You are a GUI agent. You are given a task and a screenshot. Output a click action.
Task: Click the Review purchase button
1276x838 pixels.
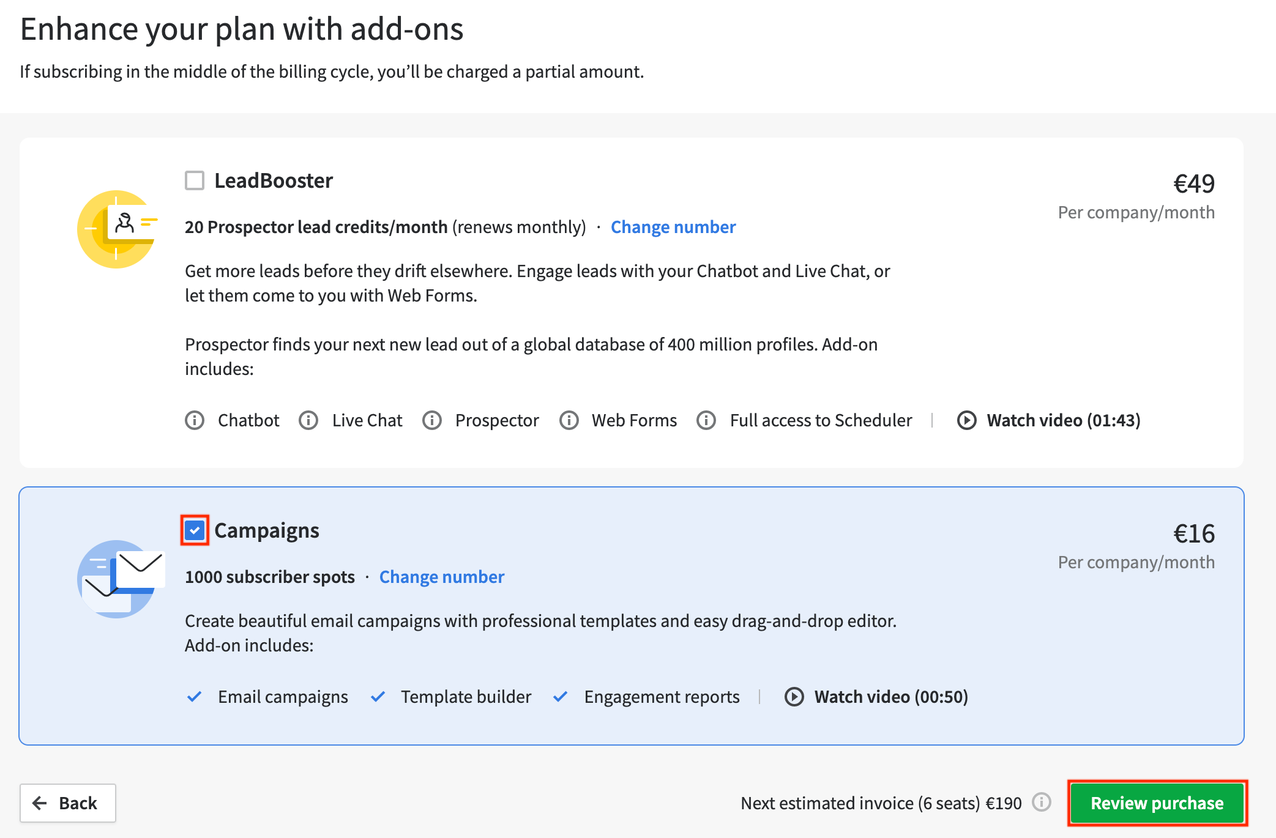pos(1157,803)
